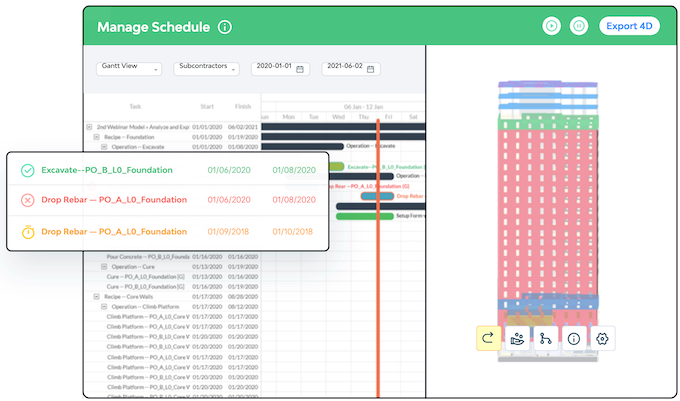This screenshot has width=680, height=401.
Task: Open the calendar for end date 2021-06-02
Action: pyautogui.click(x=370, y=69)
